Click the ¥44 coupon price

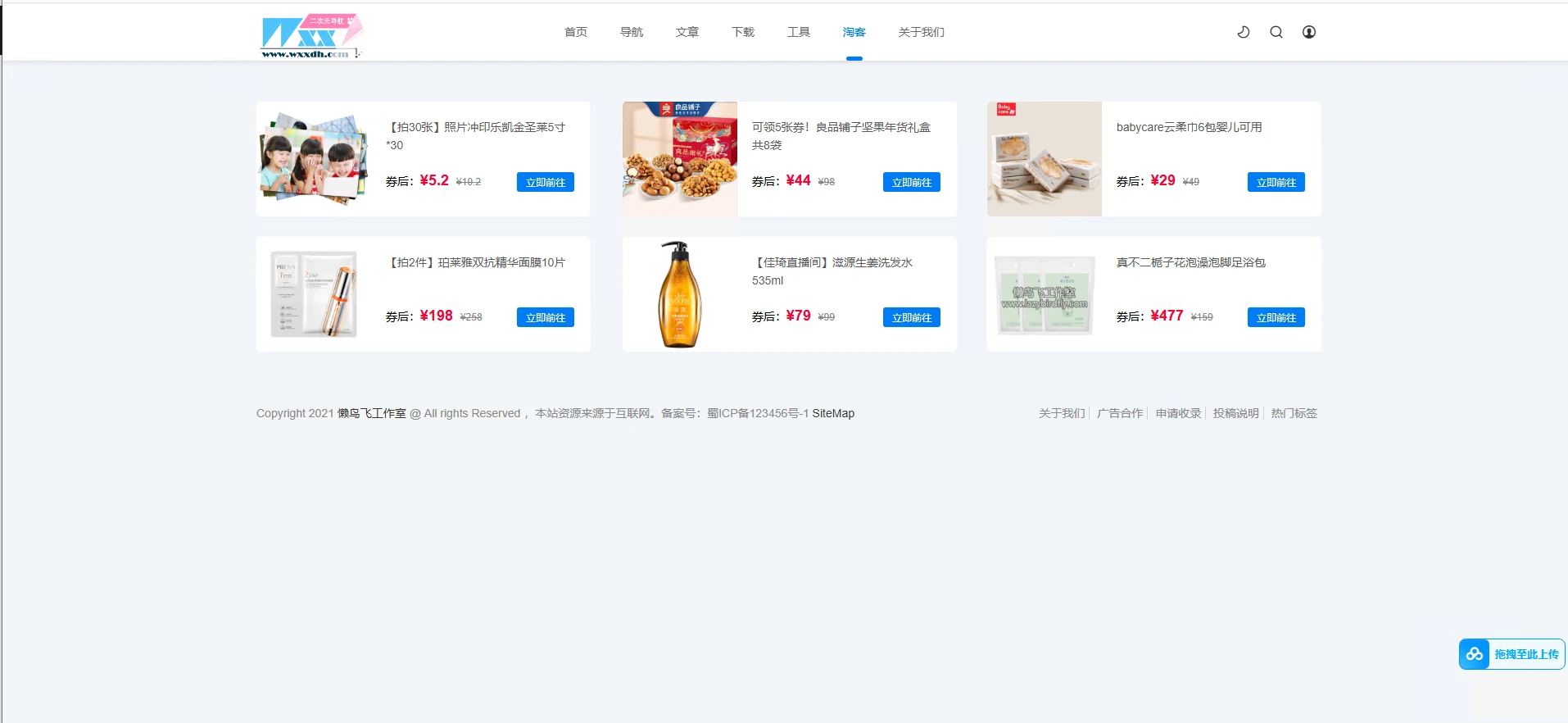point(798,180)
